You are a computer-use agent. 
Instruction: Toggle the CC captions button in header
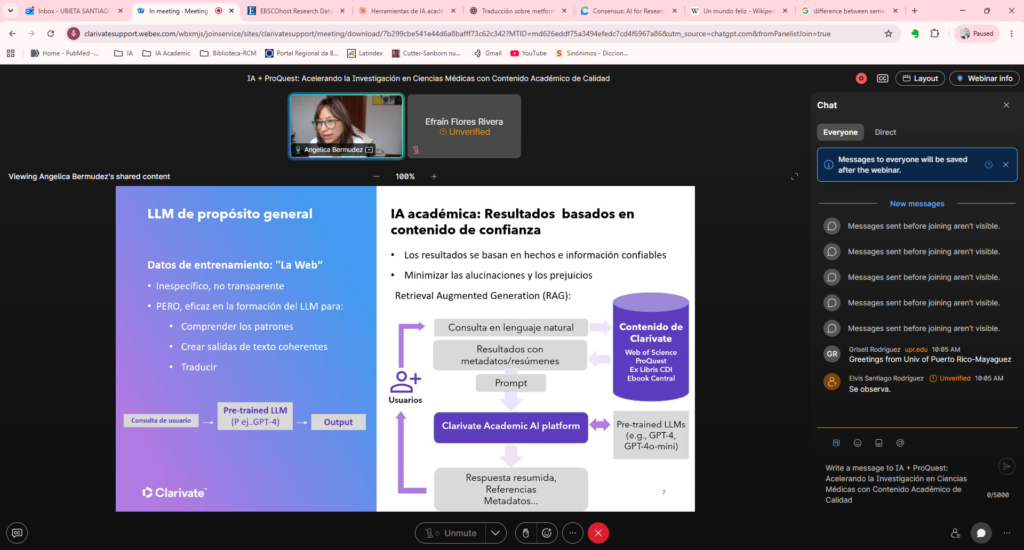tap(882, 78)
